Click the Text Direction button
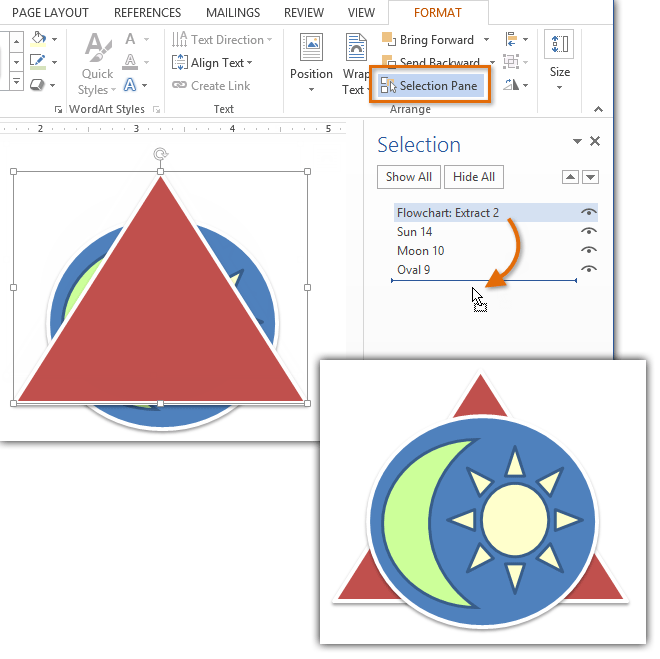The height and width of the screenshot is (659, 660). click(222, 40)
